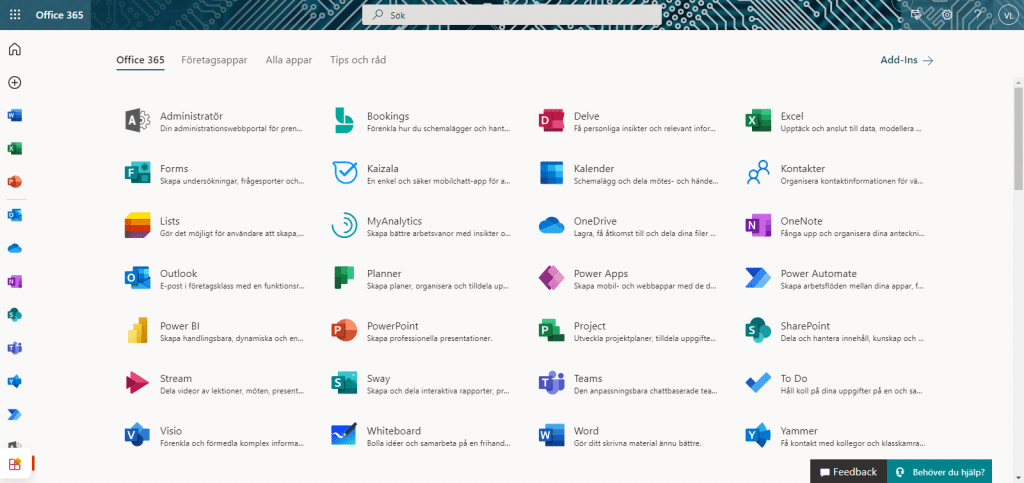Open OneNote from the apps grid
Viewport: 1024px width, 483px height.
point(758,226)
